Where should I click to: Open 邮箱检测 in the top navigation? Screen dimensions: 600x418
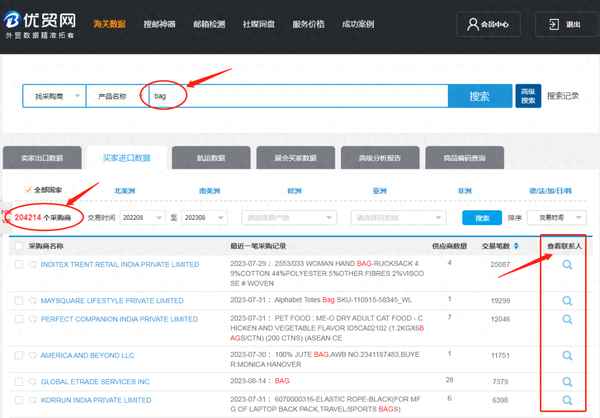tap(209, 24)
